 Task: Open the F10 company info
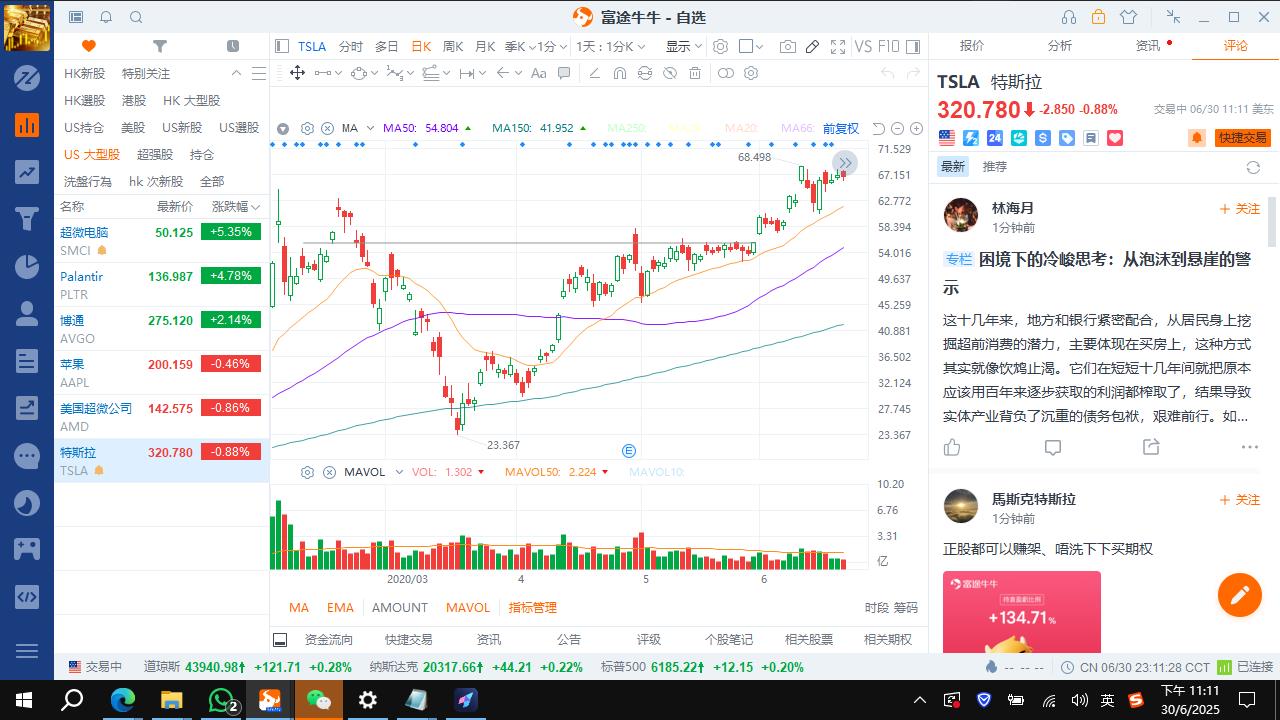pos(888,46)
